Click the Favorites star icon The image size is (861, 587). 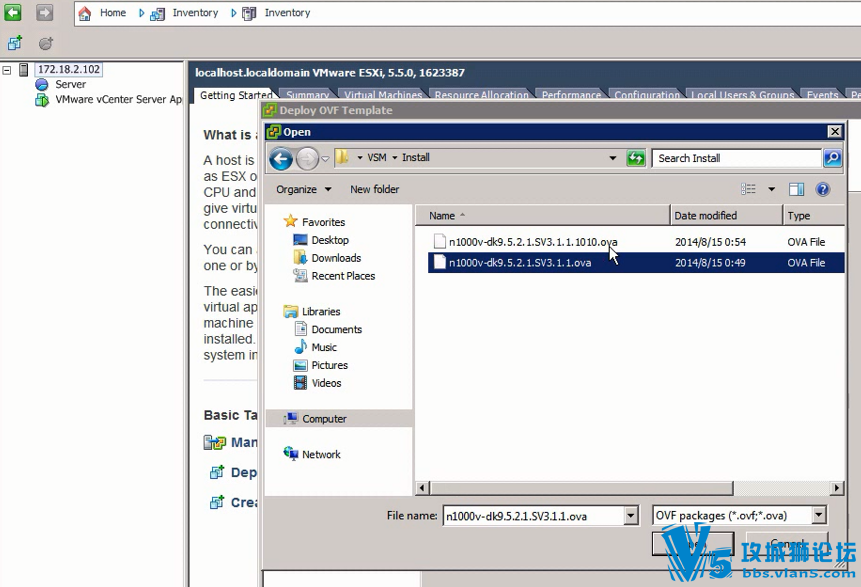(x=290, y=221)
